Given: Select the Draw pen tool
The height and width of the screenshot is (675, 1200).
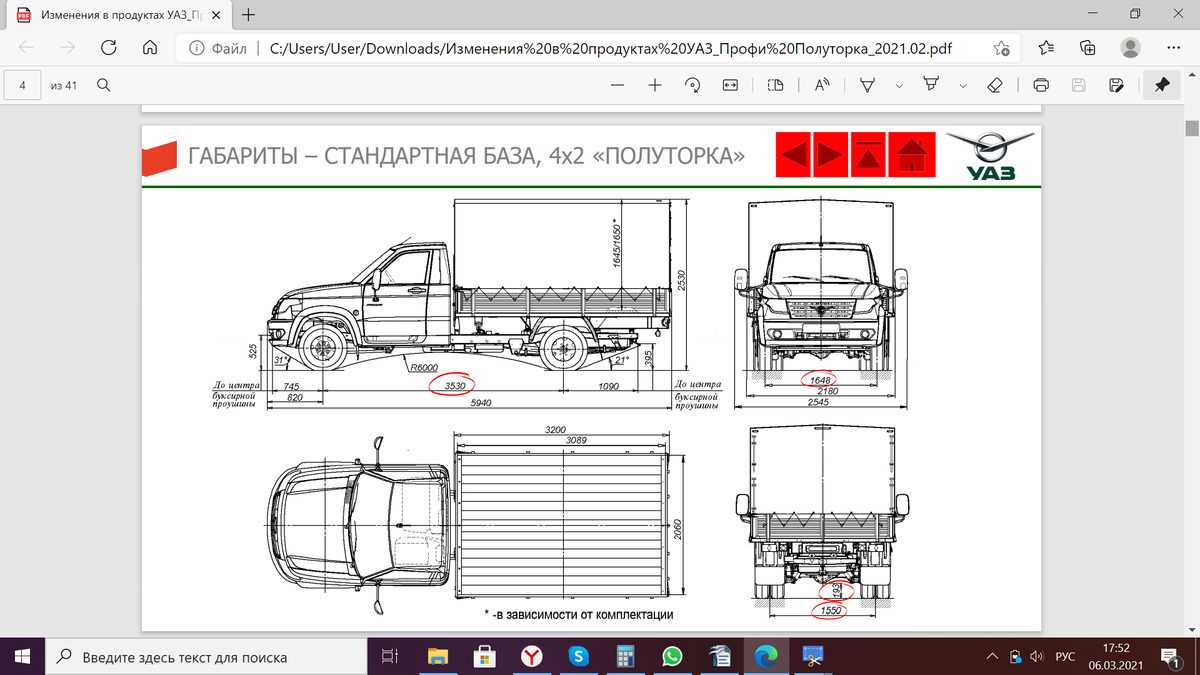Looking at the screenshot, I should 868,86.
